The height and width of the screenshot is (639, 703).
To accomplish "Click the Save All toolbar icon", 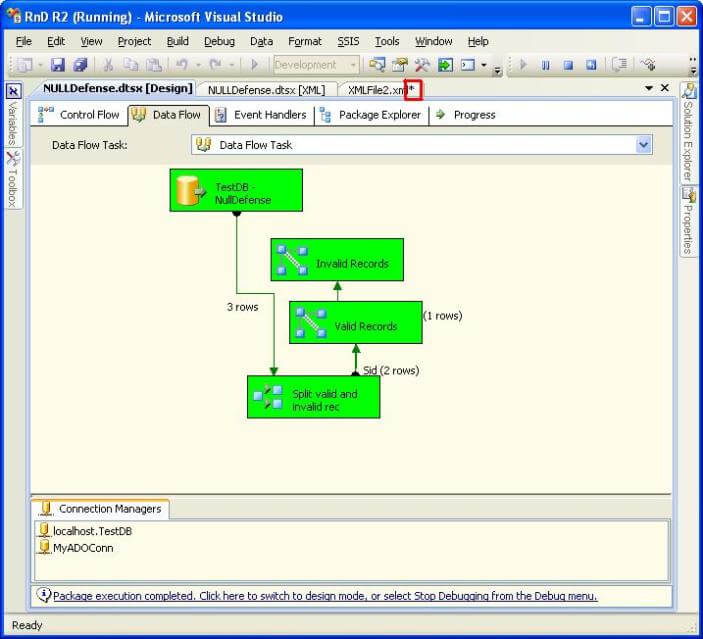I will point(81,65).
